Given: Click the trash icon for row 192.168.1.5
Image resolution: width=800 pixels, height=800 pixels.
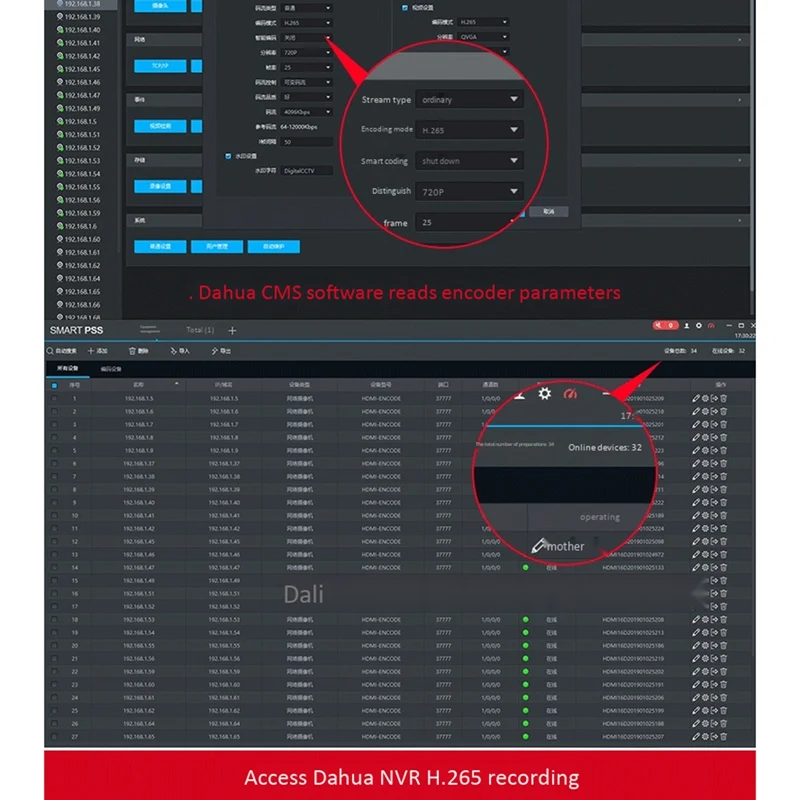Looking at the screenshot, I should pos(723,398).
